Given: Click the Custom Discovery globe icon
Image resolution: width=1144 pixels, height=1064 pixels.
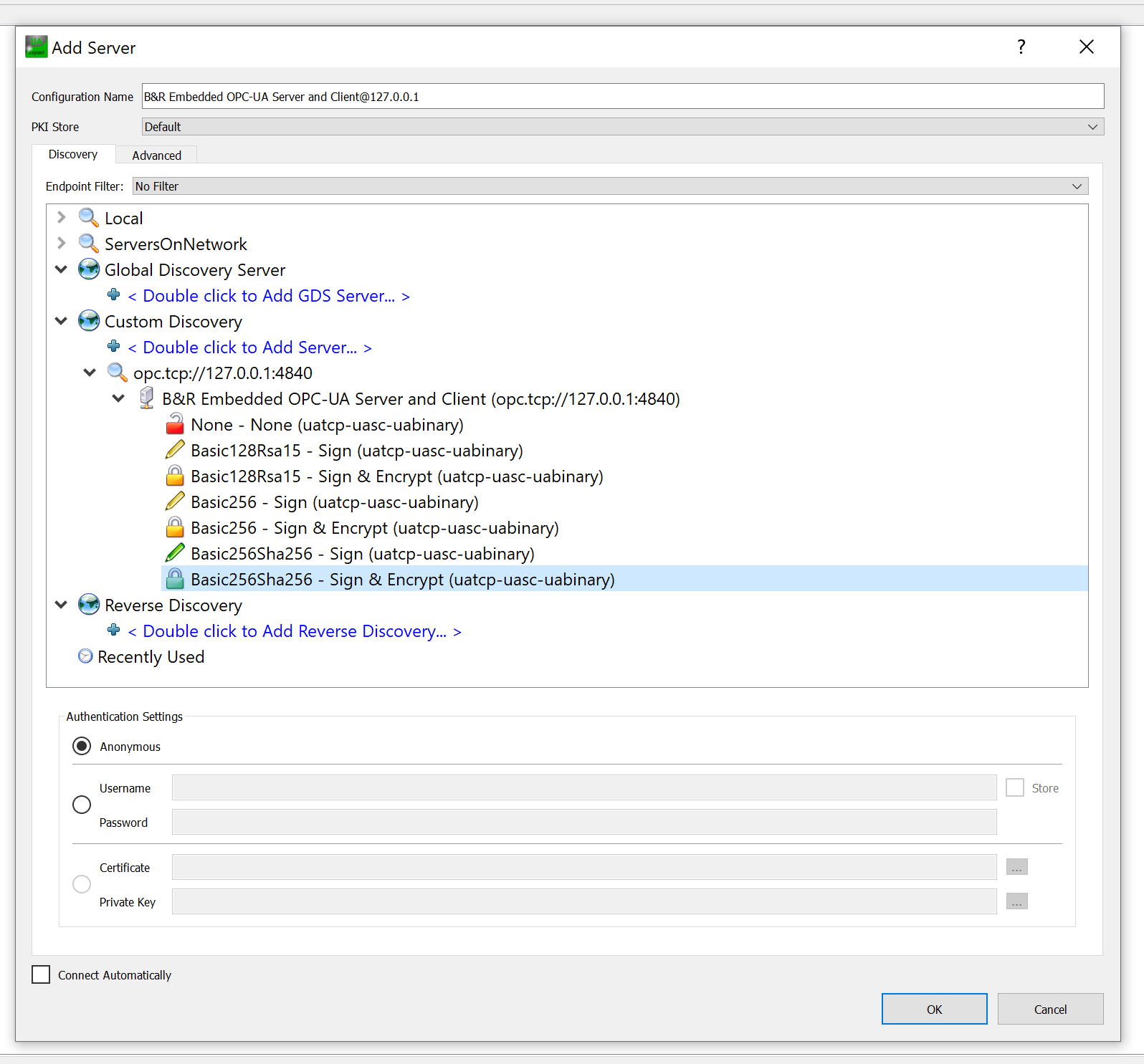Looking at the screenshot, I should pyautogui.click(x=89, y=321).
